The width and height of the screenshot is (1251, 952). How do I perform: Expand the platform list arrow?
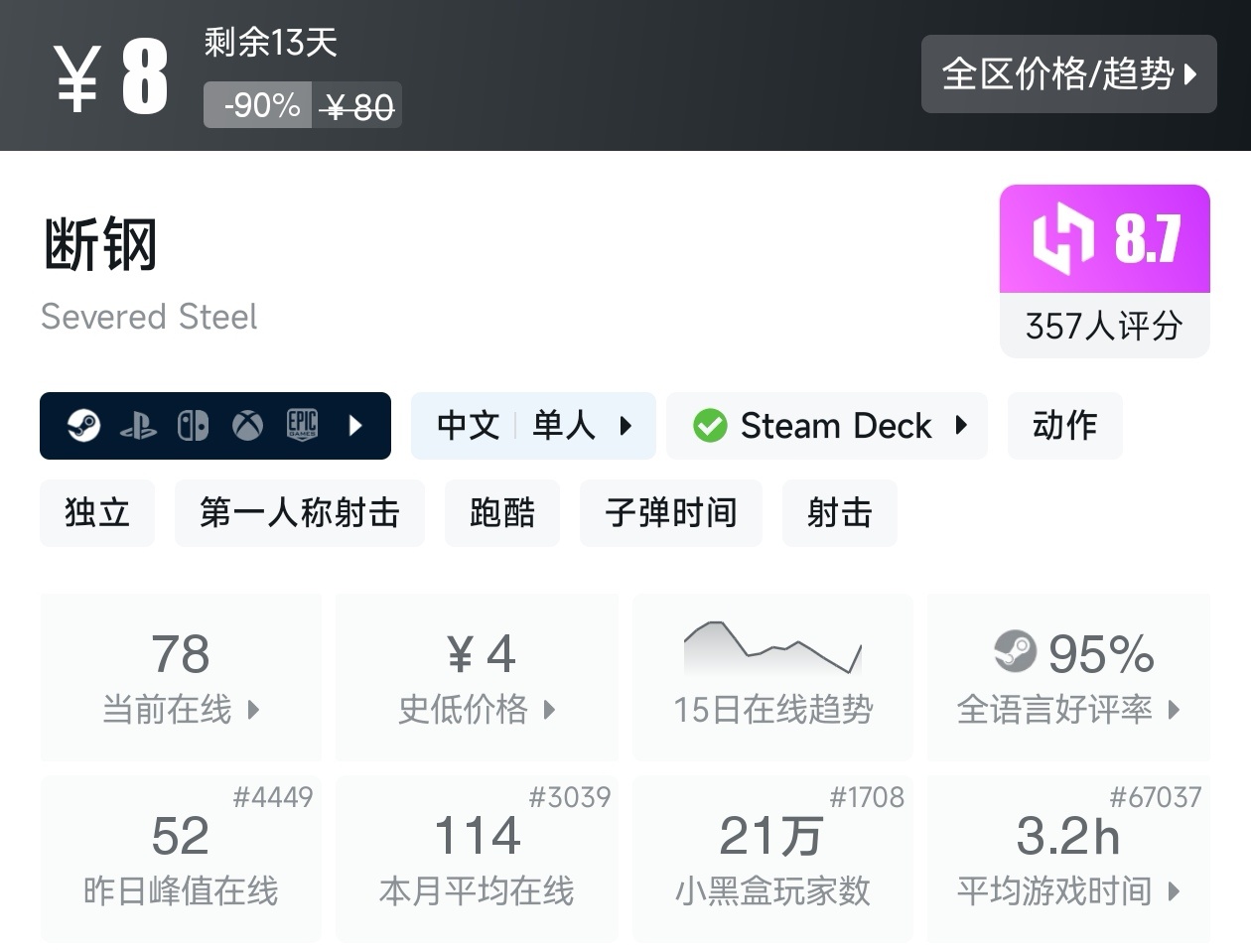(x=356, y=426)
